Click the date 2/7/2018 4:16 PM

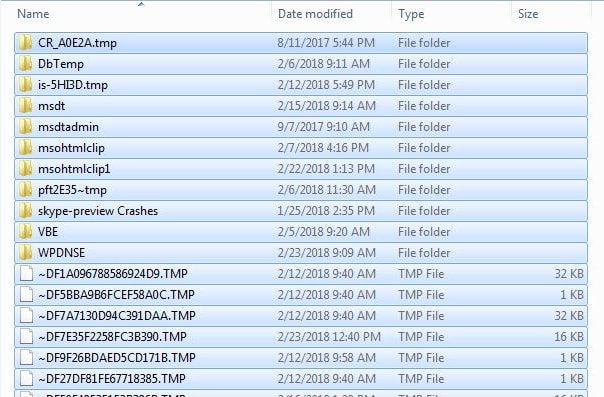point(323,148)
